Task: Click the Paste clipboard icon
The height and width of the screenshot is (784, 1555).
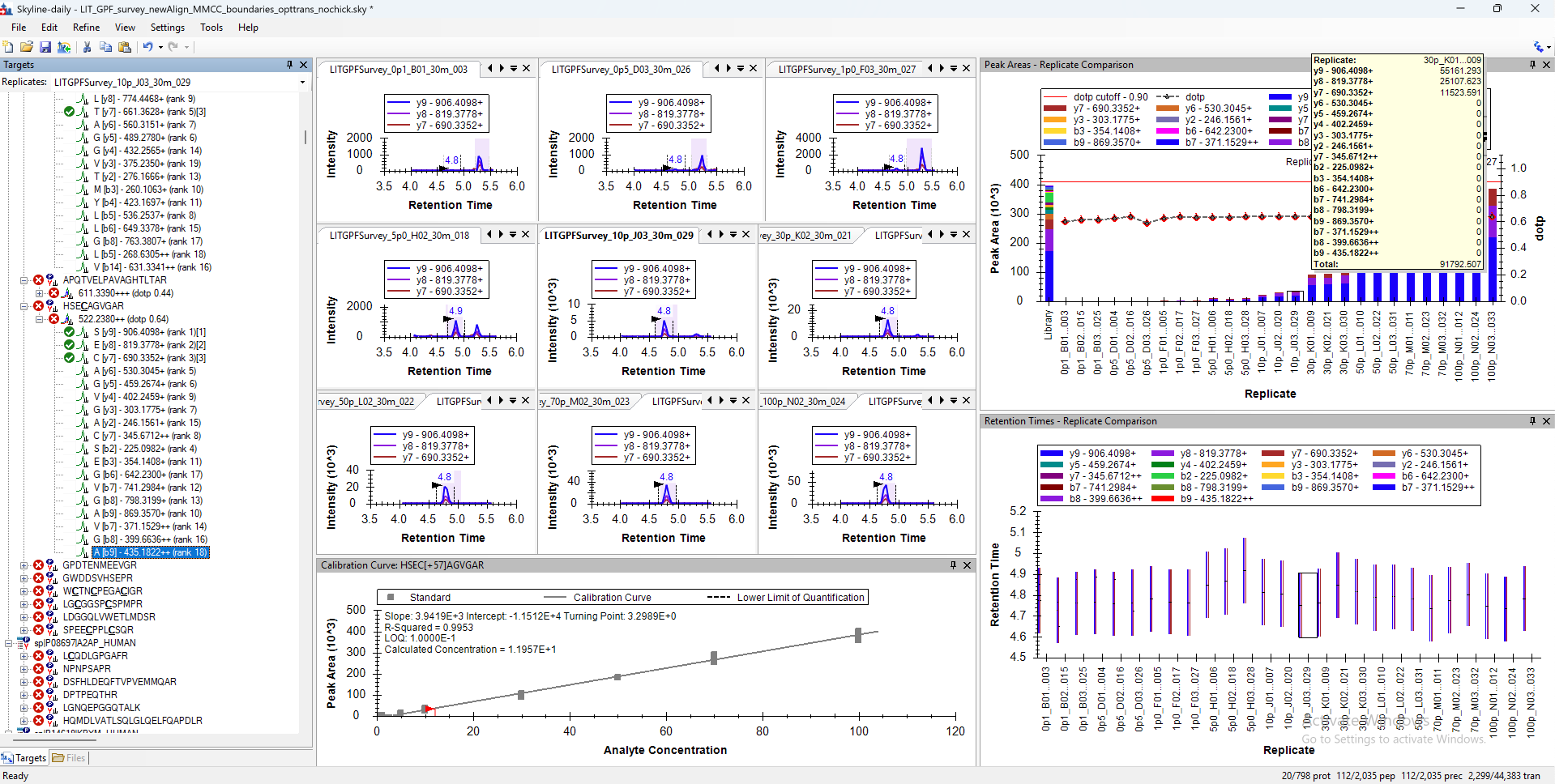Action: [x=124, y=47]
